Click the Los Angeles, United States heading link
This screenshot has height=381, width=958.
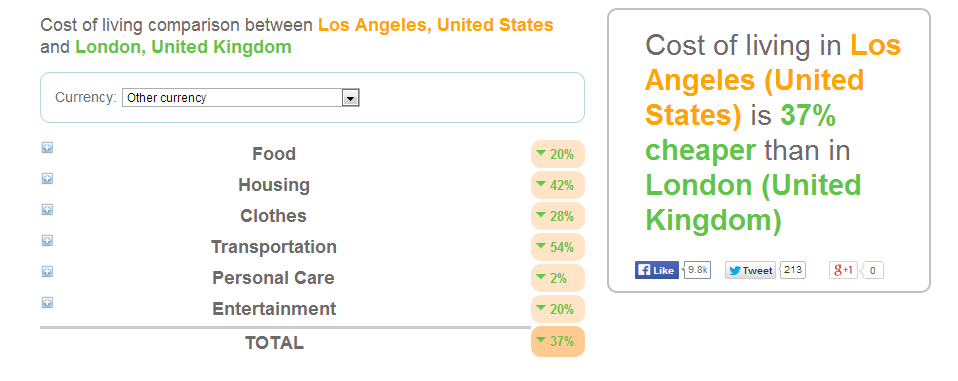click(x=436, y=25)
